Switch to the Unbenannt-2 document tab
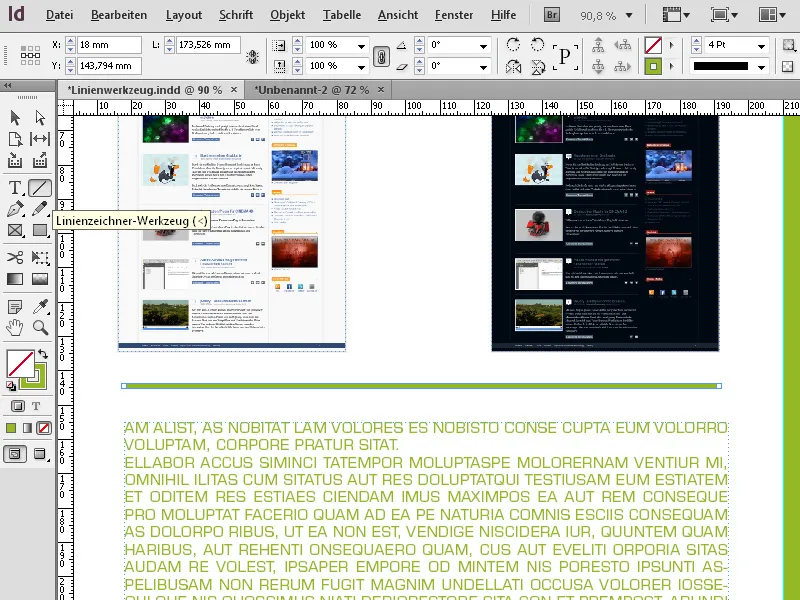Image resolution: width=800 pixels, height=600 pixels. coord(312,90)
